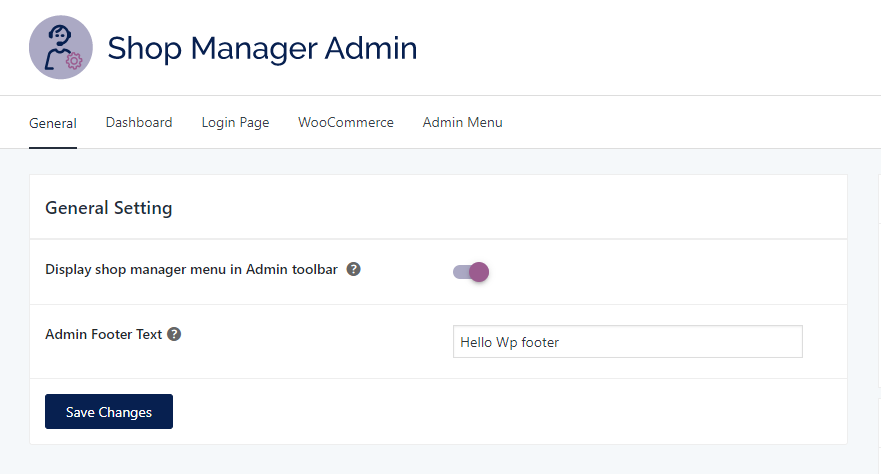This screenshot has width=881, height=474.
Task: Click the purple knob of the toggle
Action: coord(478,271)
